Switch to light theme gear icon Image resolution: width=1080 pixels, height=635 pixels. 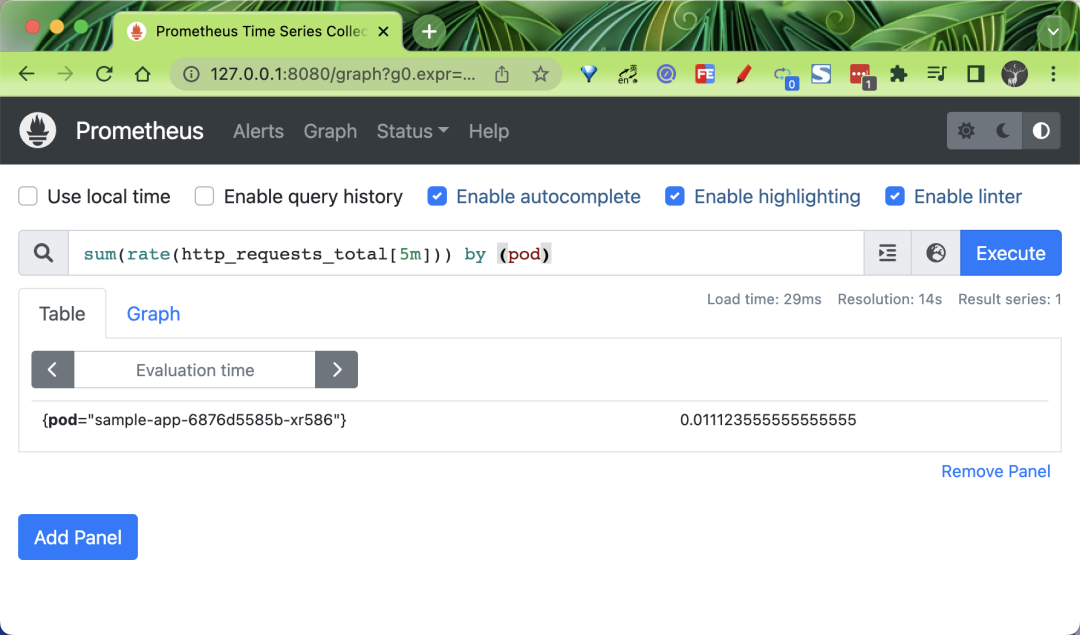coord(966,131)
